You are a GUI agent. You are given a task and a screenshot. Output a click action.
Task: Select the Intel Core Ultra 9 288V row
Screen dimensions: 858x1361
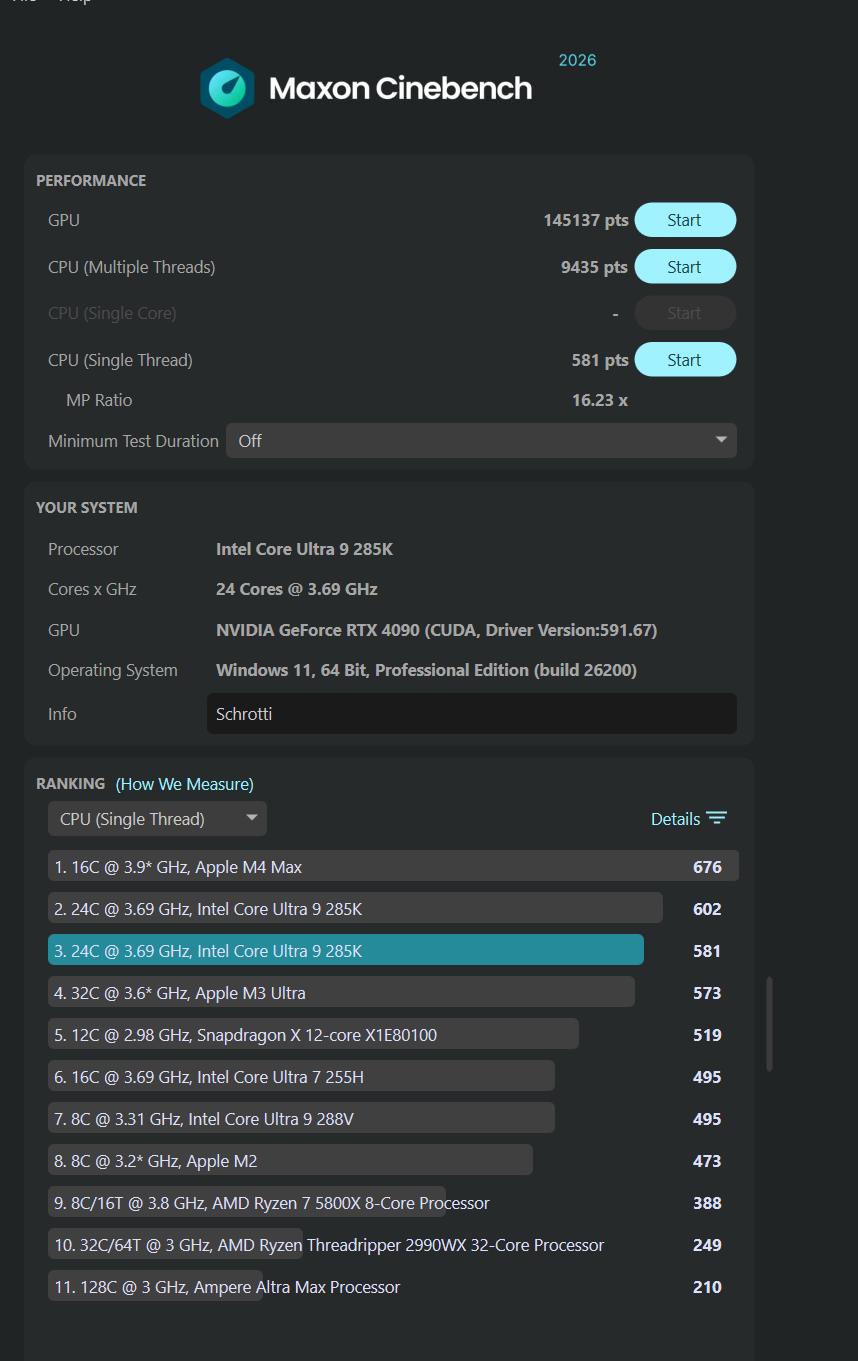click(393, 1119)
